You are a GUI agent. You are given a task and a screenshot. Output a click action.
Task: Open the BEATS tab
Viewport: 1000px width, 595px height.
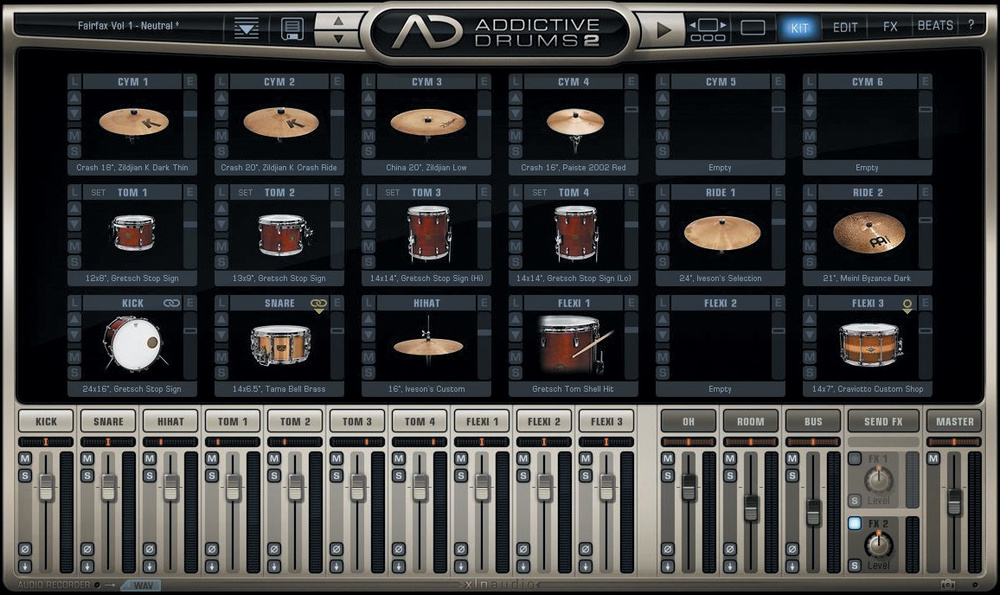pyautogui.click(x=938, y=27)
